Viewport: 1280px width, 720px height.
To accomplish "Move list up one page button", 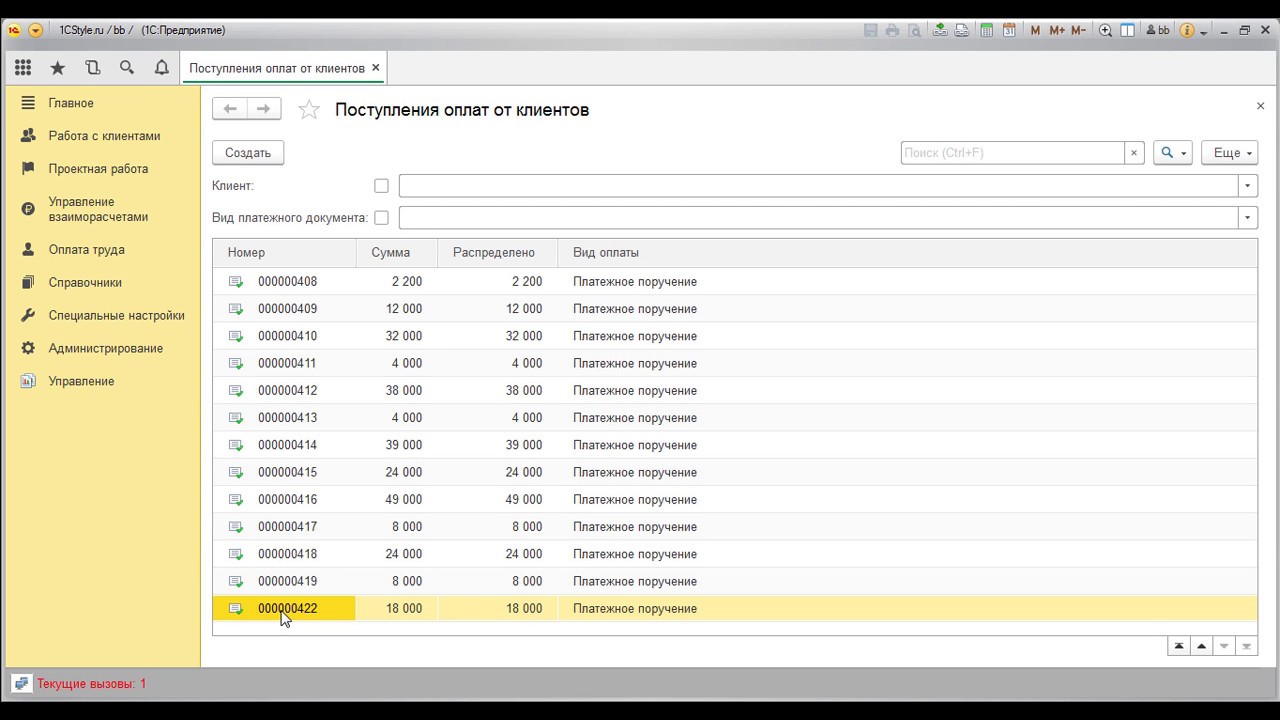I will pyautogui.click(x=1202, y=646).
